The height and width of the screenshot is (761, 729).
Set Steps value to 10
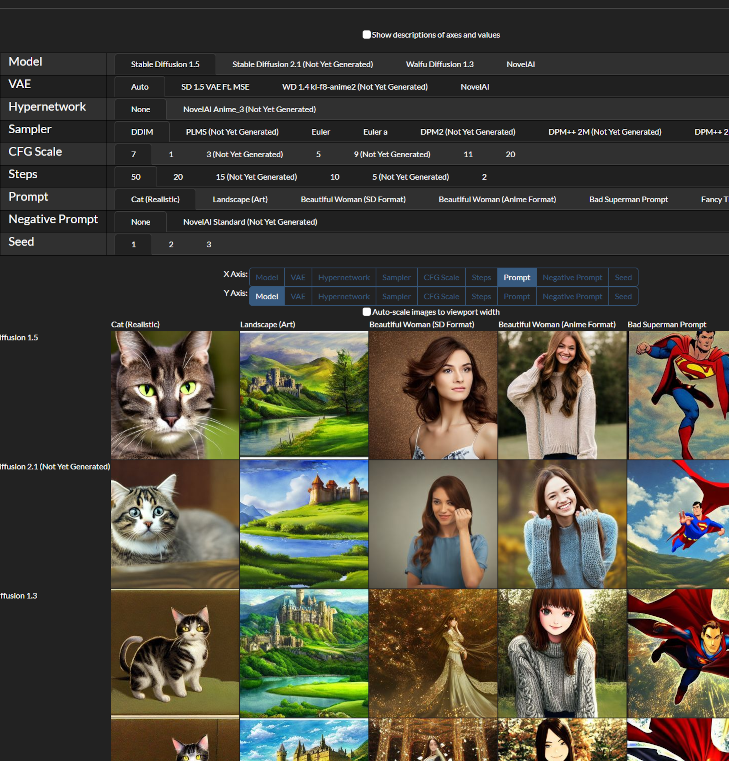335,177
